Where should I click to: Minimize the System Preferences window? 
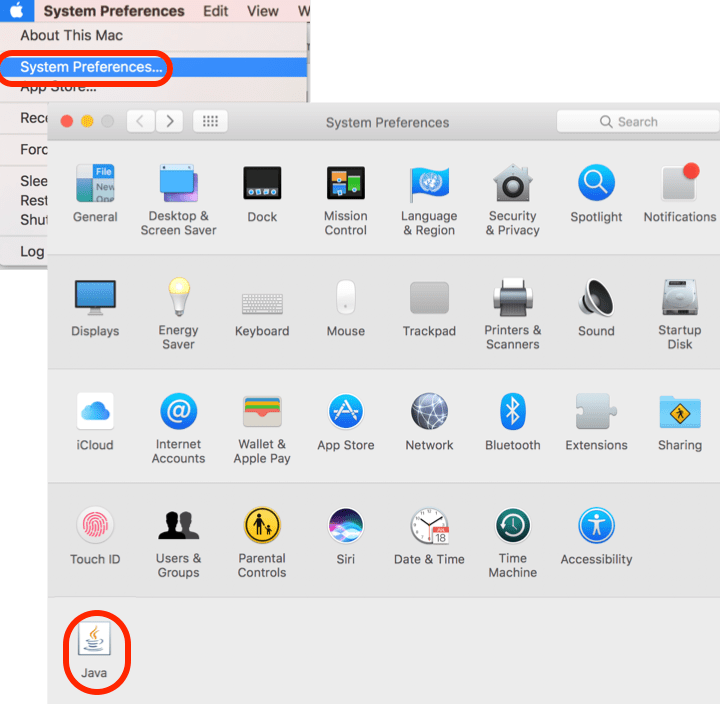tap(87, 121)
